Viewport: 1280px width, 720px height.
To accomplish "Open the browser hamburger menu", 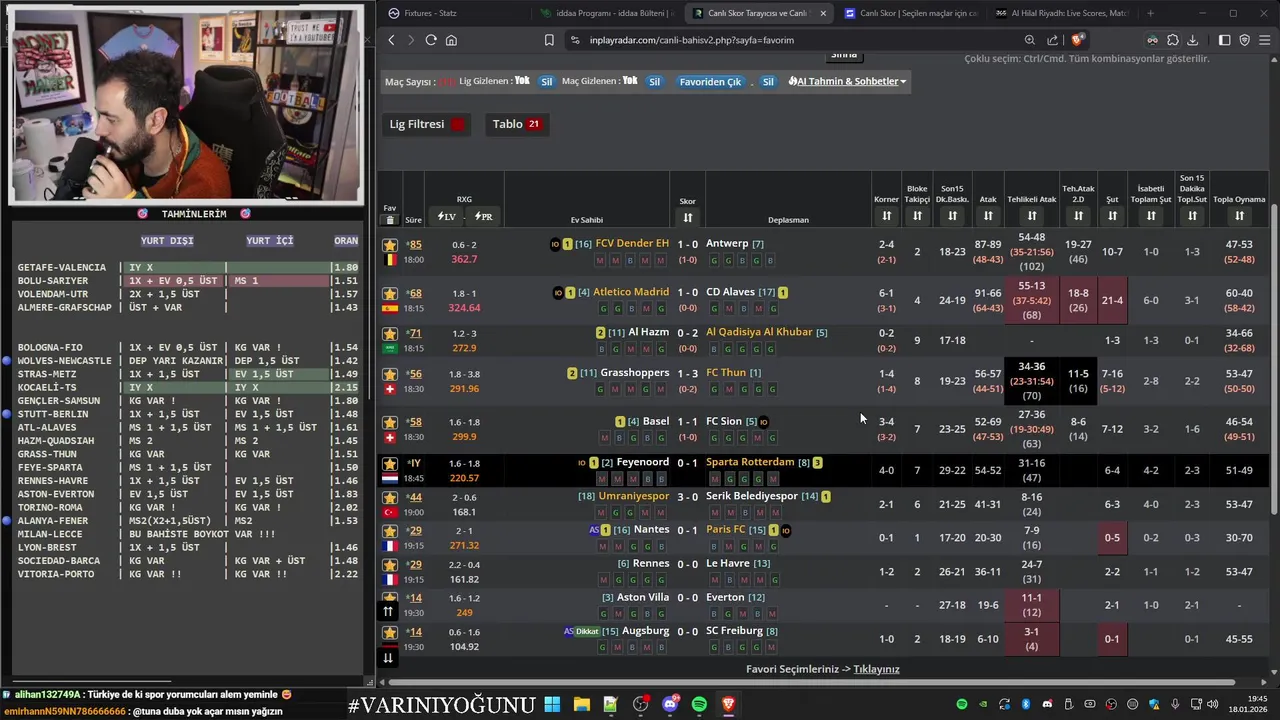I will coord(1266,40).
